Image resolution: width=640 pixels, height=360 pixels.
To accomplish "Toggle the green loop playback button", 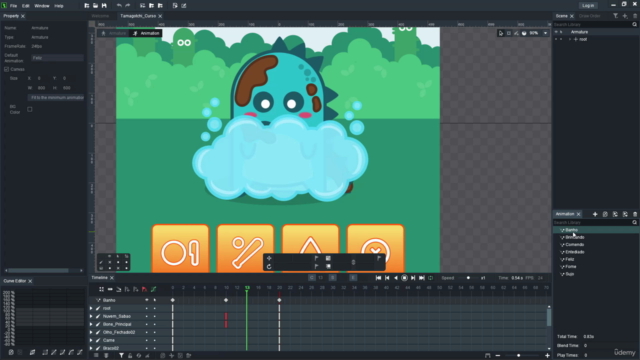I will (430, 278).
